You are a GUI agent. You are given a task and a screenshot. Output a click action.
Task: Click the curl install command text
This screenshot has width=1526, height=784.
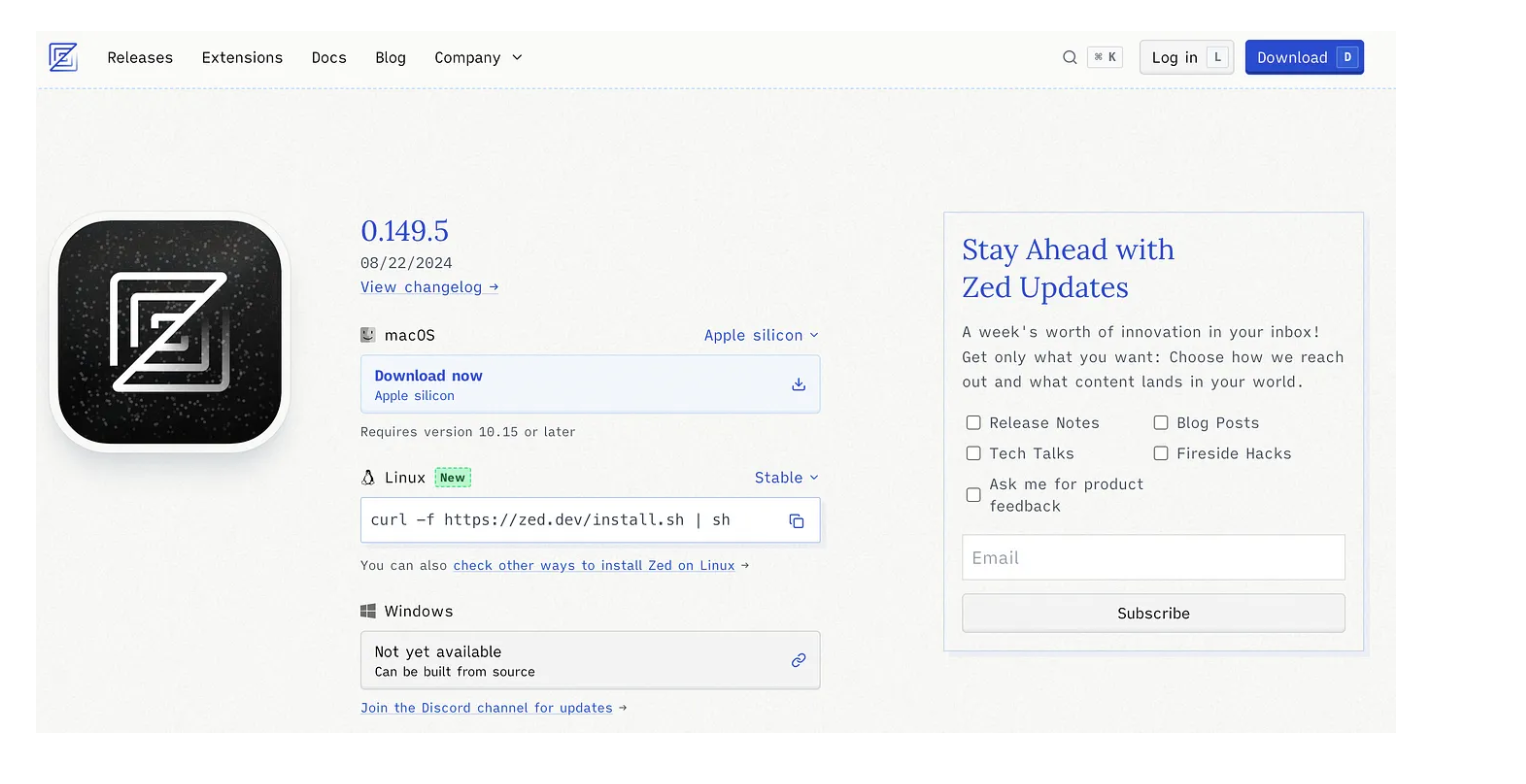click(550, 520)
